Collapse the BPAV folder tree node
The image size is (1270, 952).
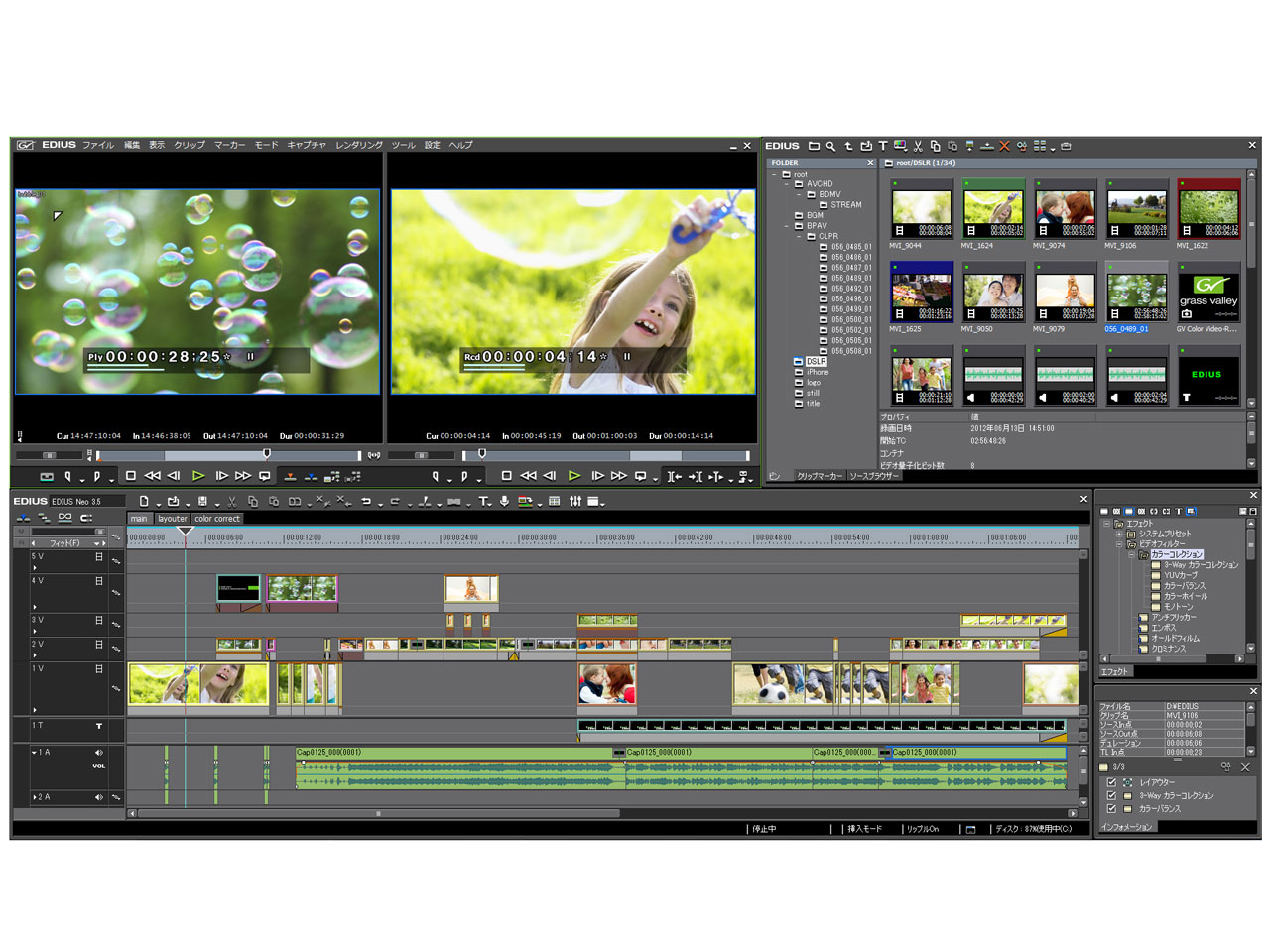click(787, 226)
